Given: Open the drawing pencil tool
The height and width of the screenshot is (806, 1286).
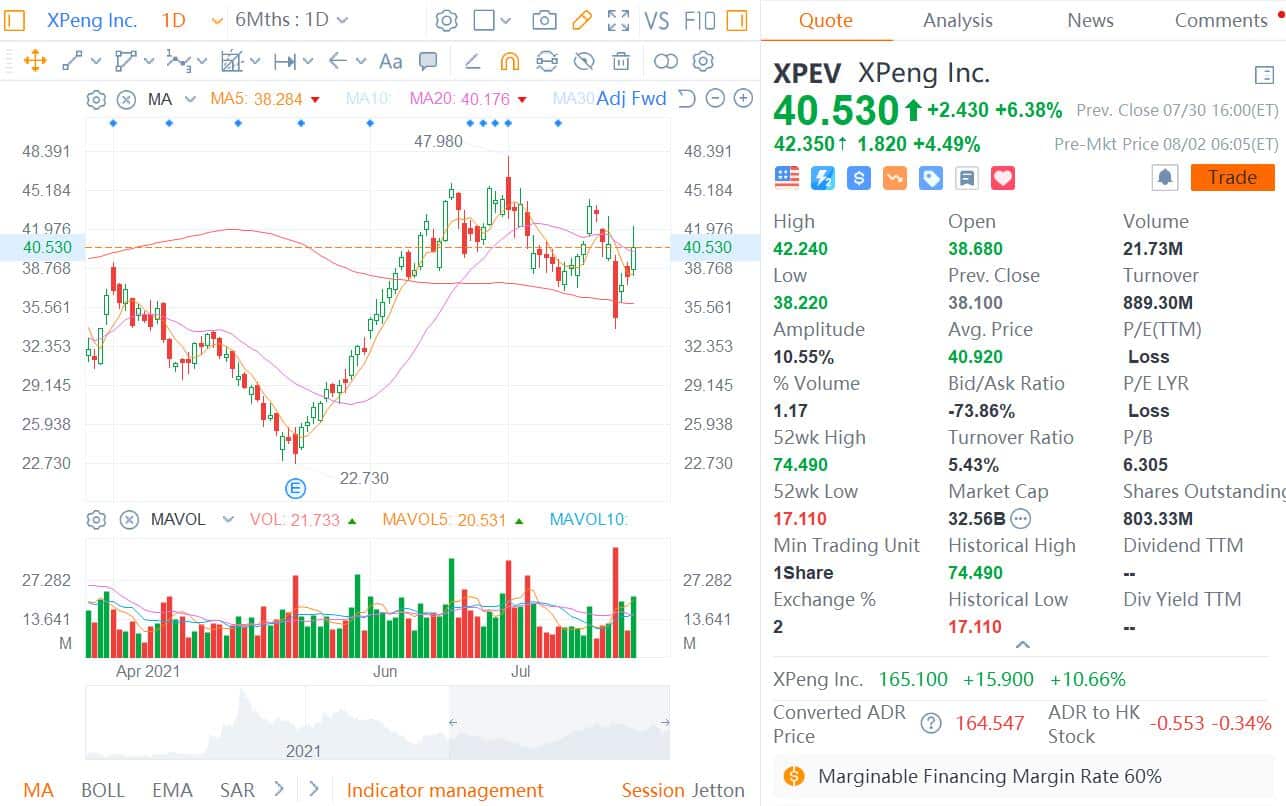Looking at the screenshot, I should click(583, 19).
